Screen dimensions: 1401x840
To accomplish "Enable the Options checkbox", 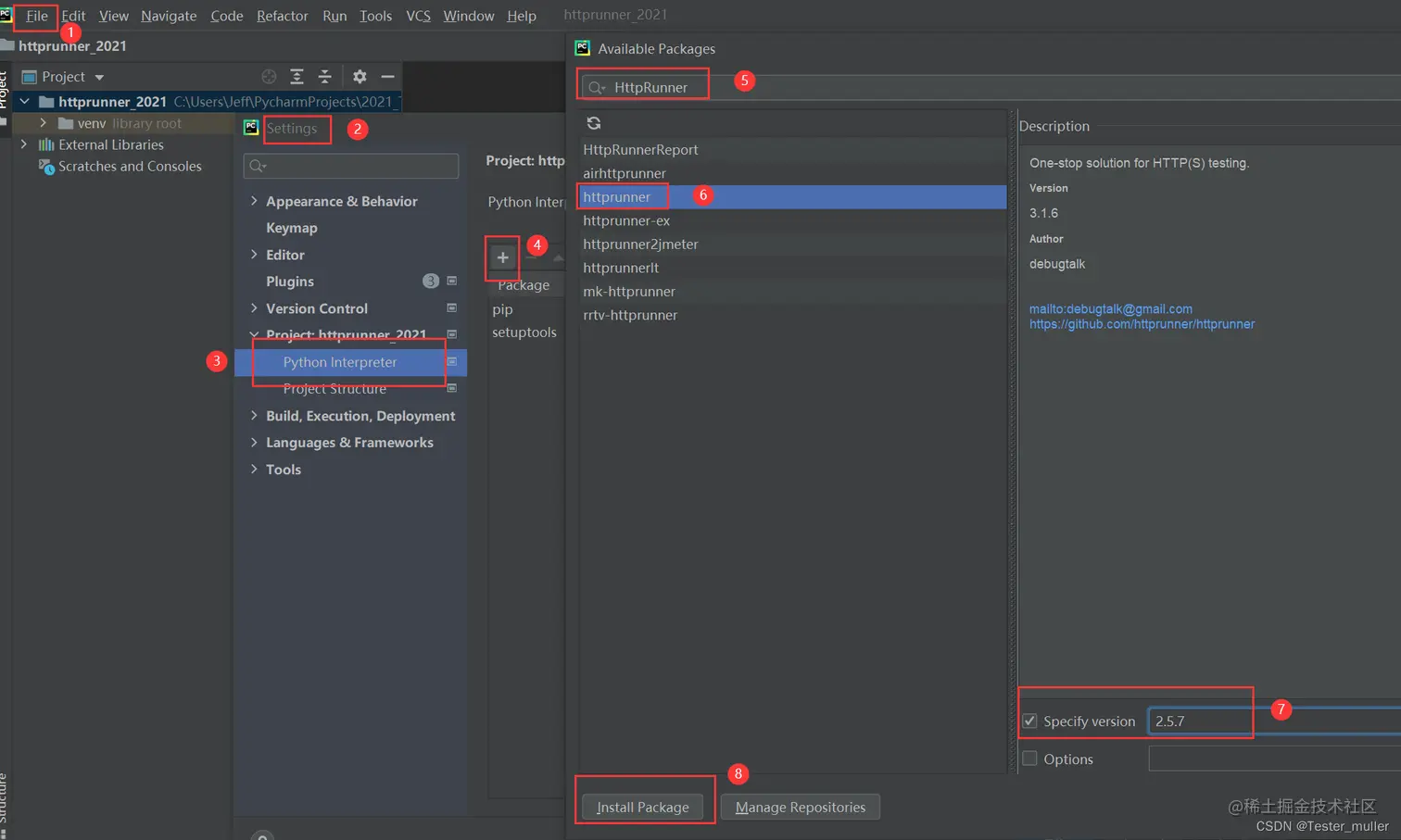I will 1029,759.
